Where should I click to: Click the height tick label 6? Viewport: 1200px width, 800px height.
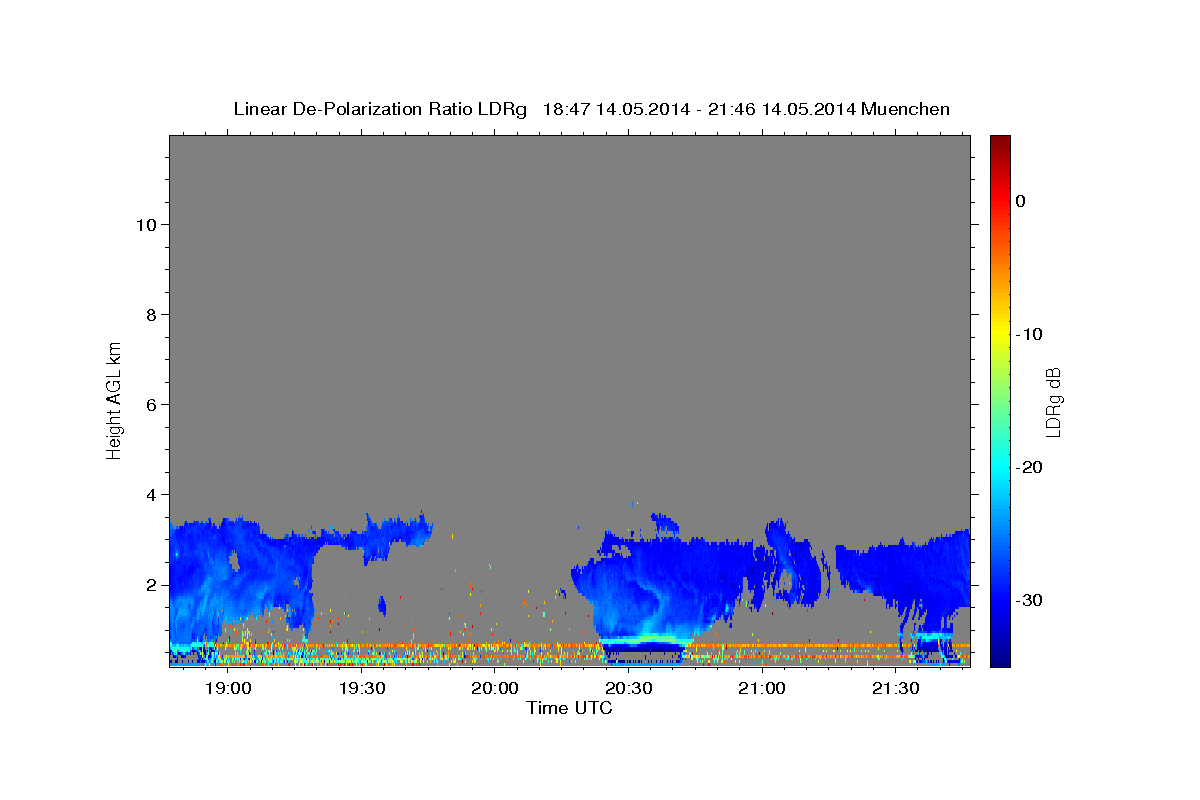tap(153, 405)
